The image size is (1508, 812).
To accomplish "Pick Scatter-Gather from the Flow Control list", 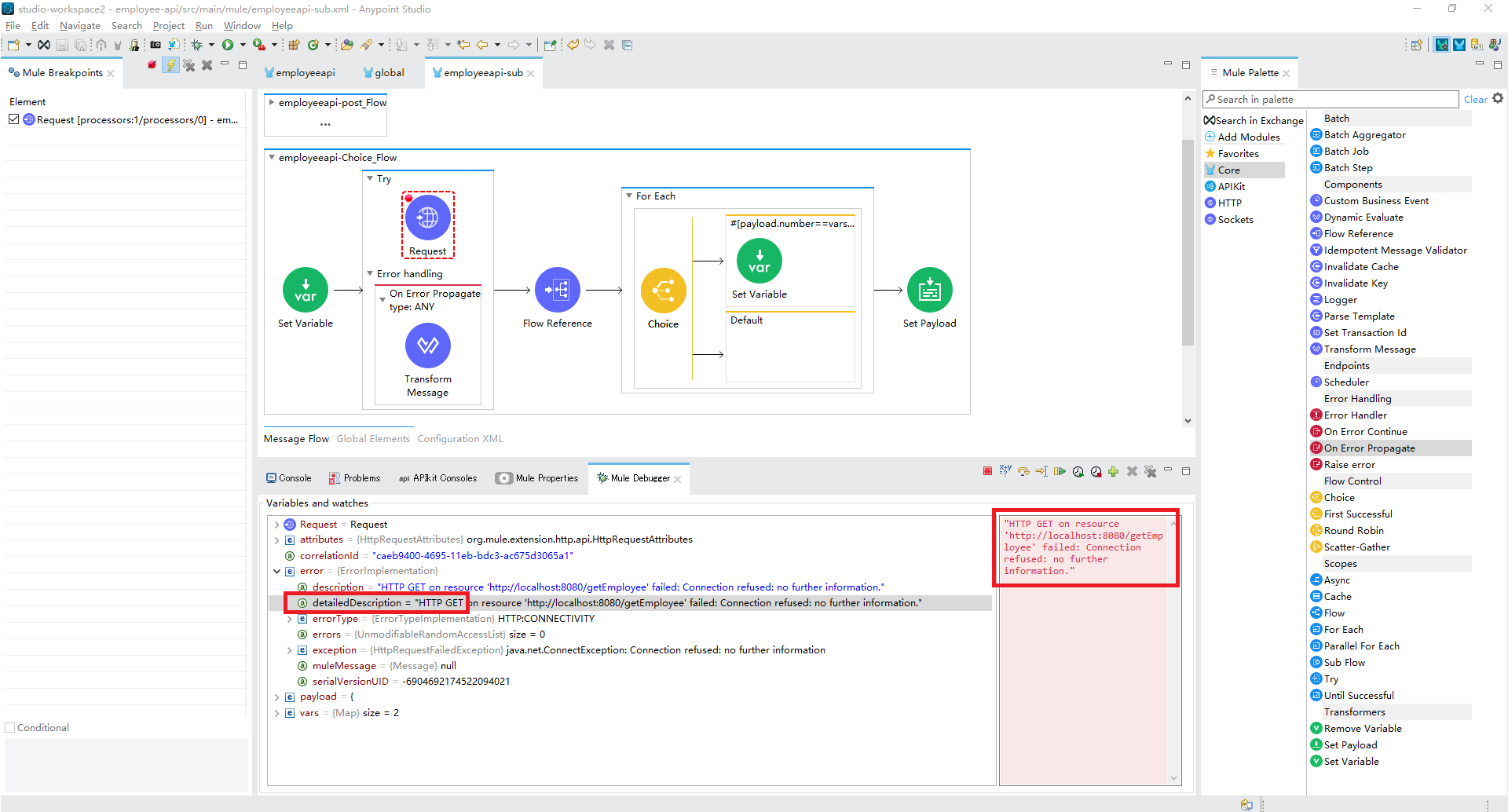I will click(1356, 547).
